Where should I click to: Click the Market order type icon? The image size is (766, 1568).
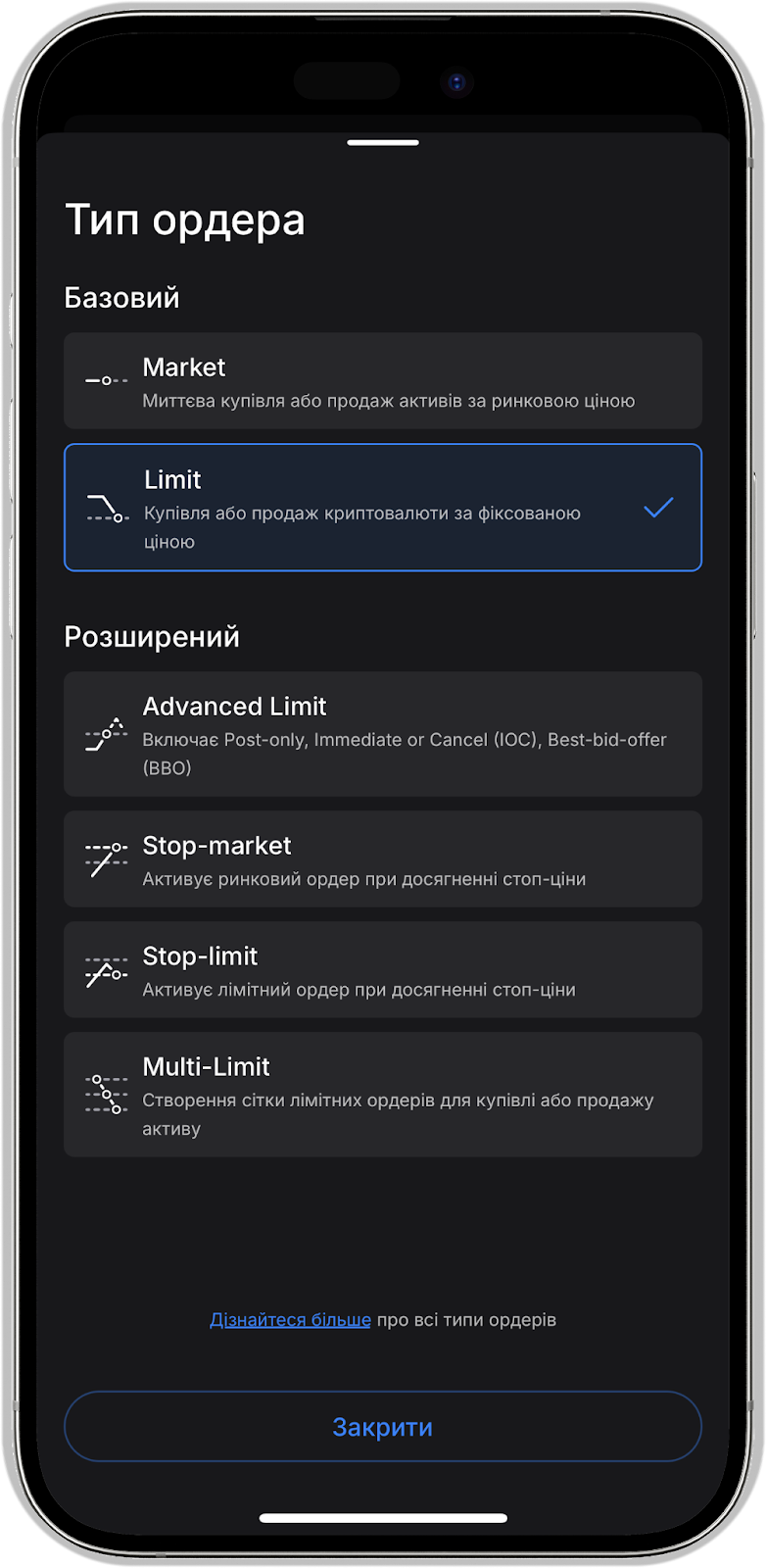click(x=106, y=380)
